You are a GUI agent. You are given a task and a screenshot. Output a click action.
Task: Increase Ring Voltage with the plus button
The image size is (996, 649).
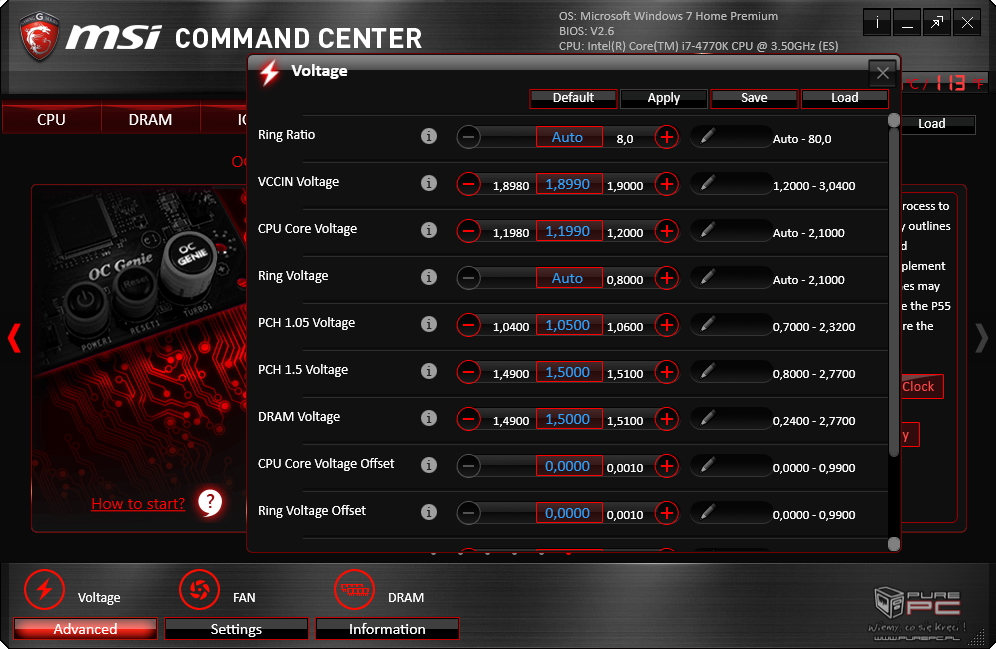tap(666, 278)
